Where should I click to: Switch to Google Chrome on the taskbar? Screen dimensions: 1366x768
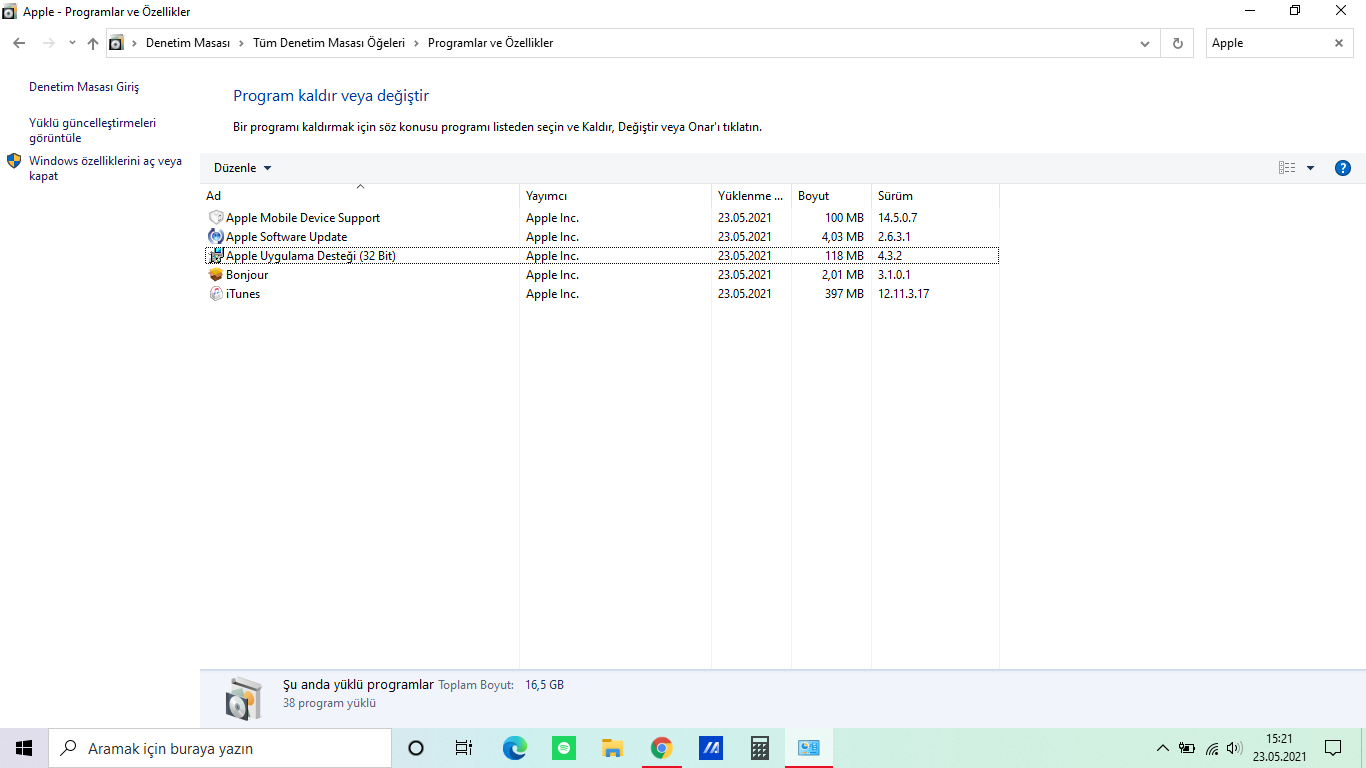(661, 748)
